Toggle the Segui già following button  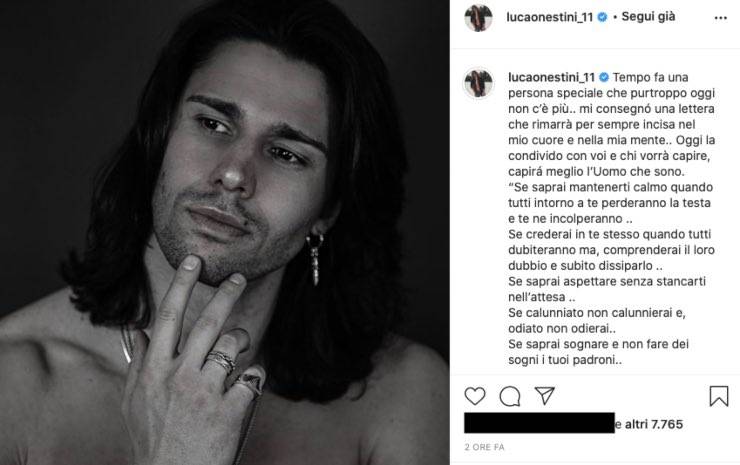click(x=648, y=17)
